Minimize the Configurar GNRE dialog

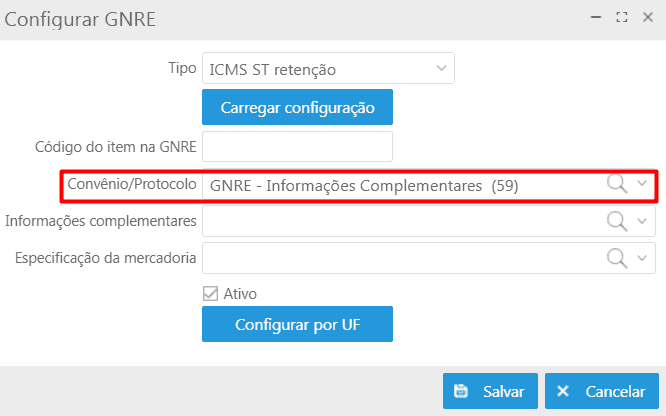click(596, 17)
